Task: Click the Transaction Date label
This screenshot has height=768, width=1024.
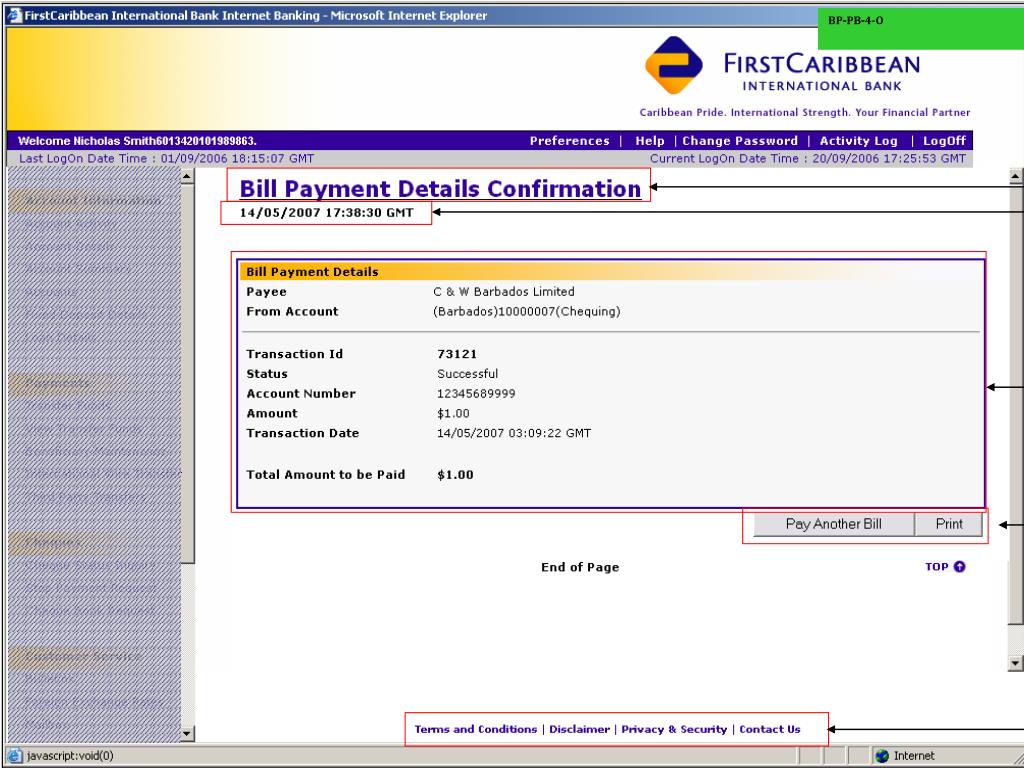Action: click(302, 433)
